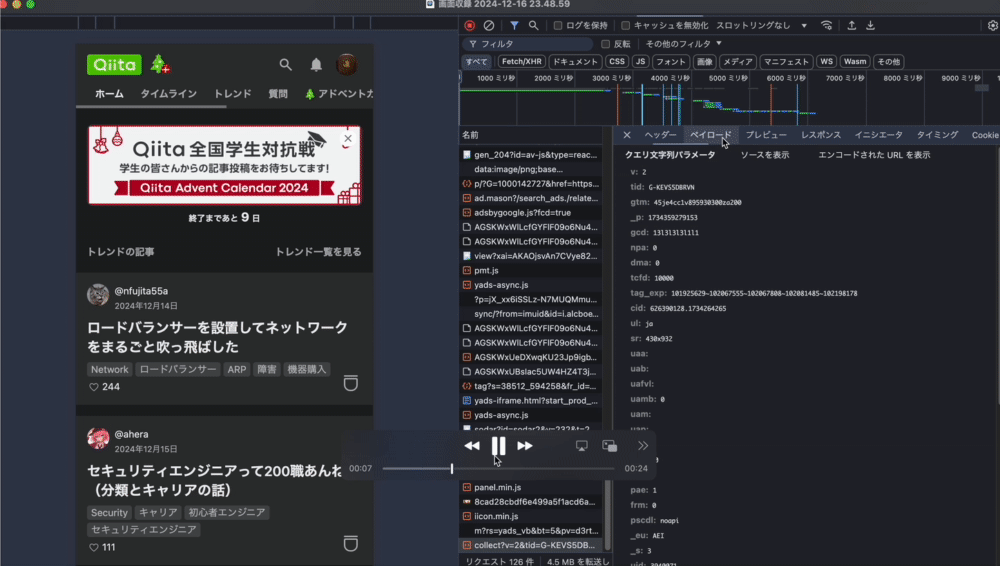Like the article with 111 likes
This screenshot has height=566, width=1000.
coord(94,547)
